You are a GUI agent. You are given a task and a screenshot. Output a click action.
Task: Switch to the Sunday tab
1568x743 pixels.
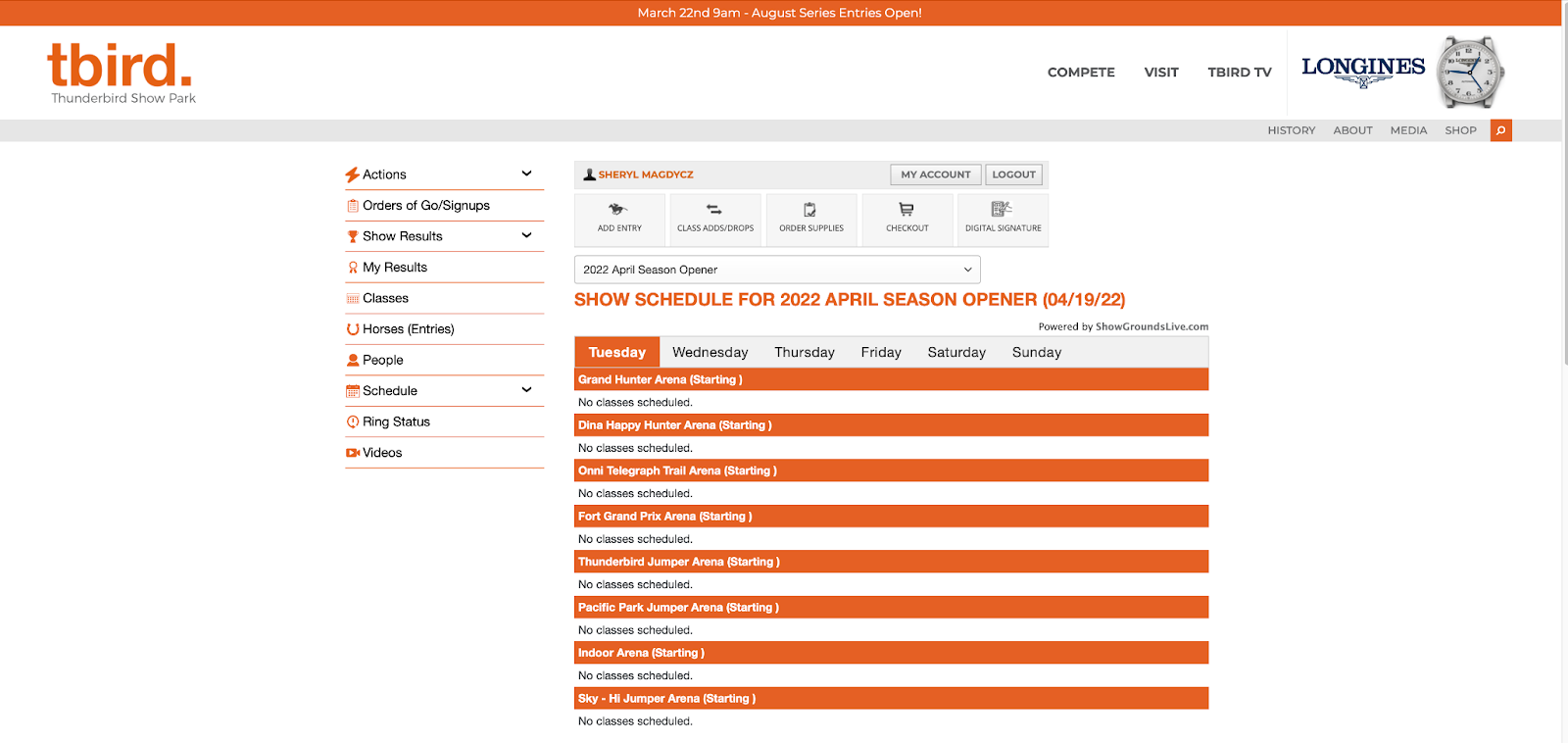tap(1037, 352)
